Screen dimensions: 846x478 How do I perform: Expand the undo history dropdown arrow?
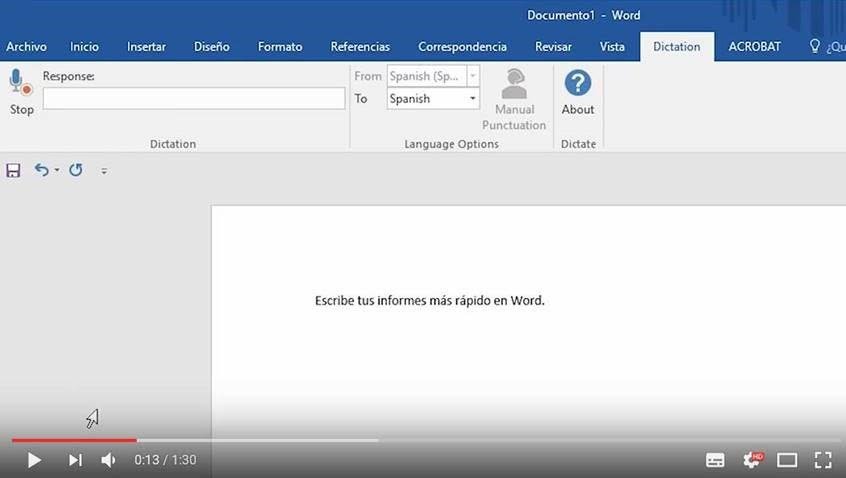[x=57, y=170]
